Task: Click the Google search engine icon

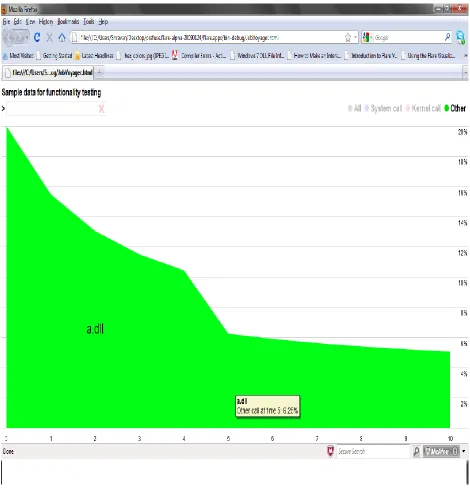Action: [366, 37]
